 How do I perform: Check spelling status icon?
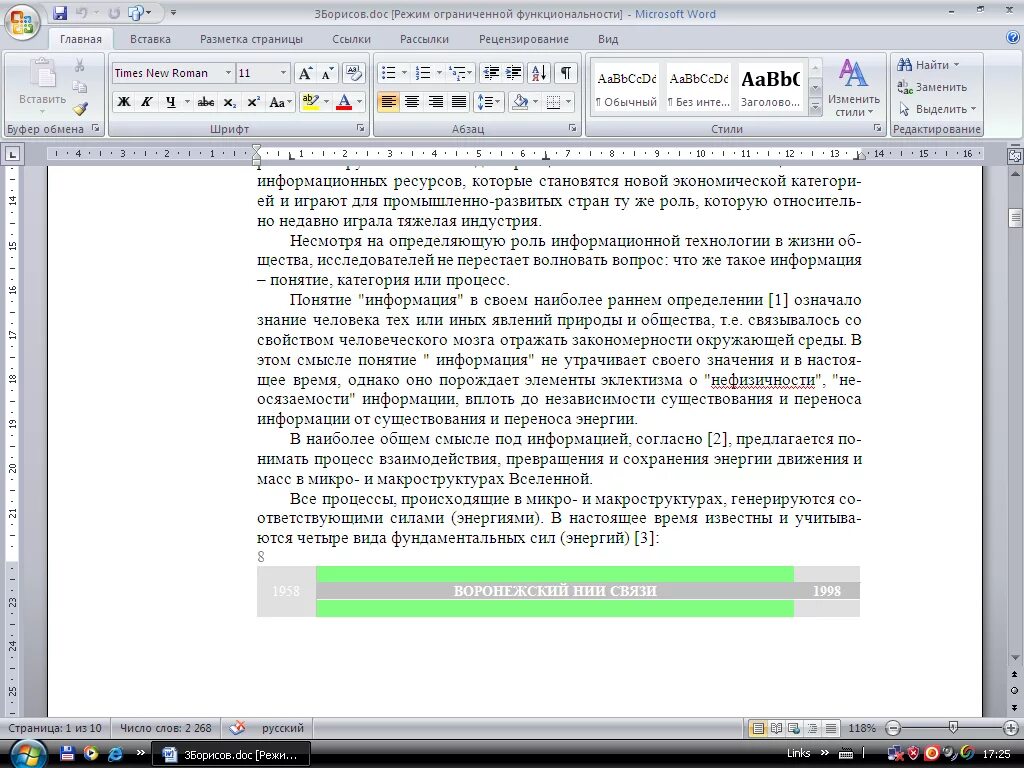[x=237, y=728]
